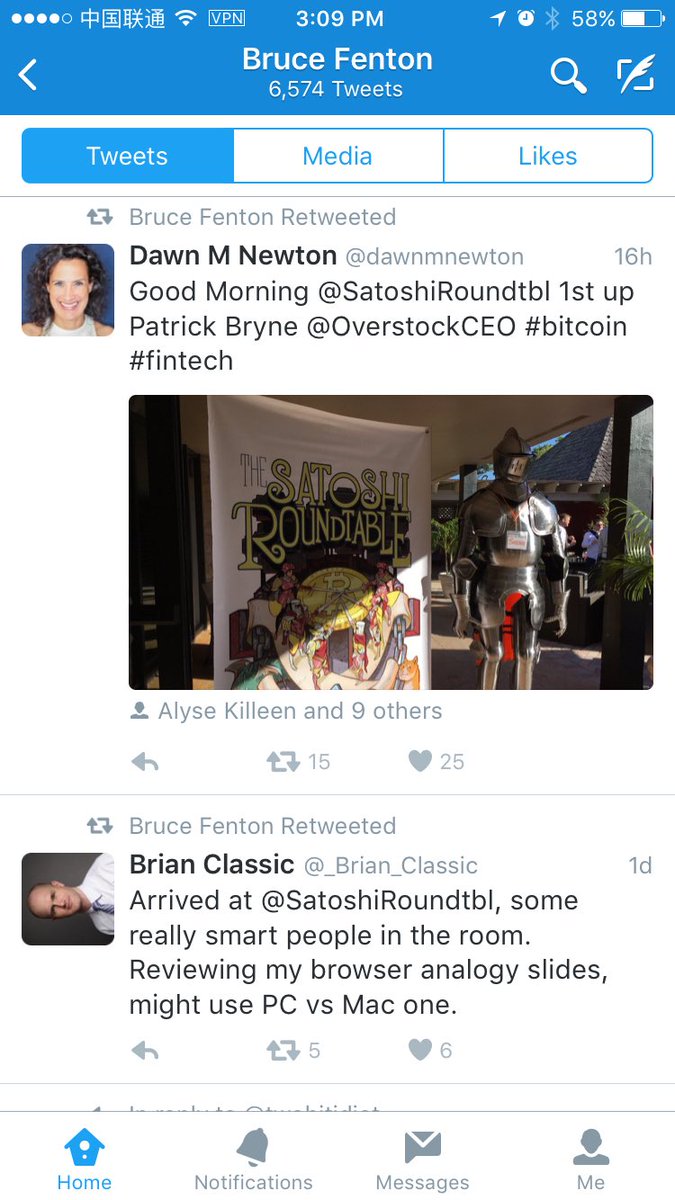Go to the Home tab
Screen dimensions: 675x1200
pyautogui.click(x=84, y=1160)
